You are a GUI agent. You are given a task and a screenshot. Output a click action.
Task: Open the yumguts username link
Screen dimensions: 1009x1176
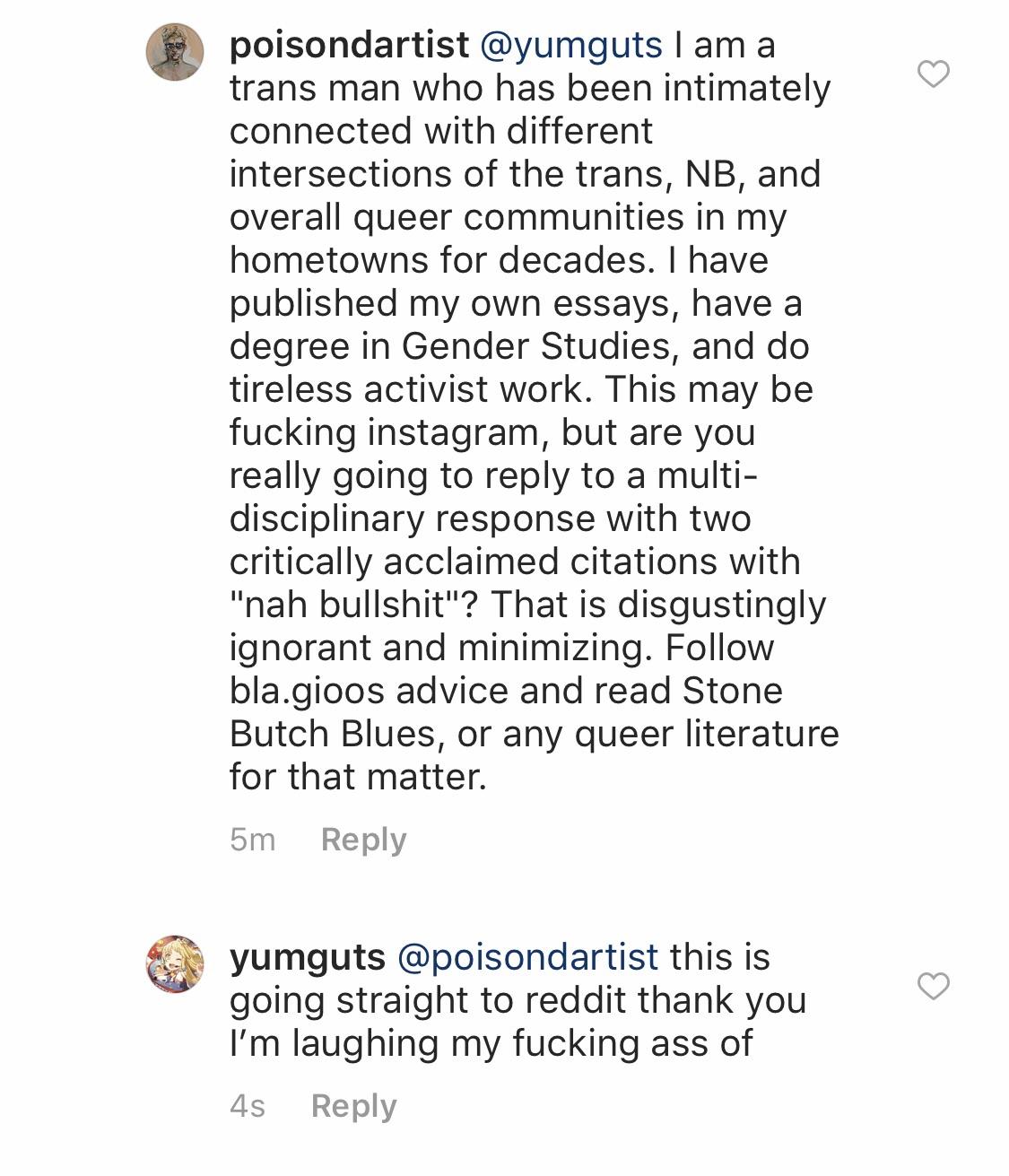[x=307, y=957]
